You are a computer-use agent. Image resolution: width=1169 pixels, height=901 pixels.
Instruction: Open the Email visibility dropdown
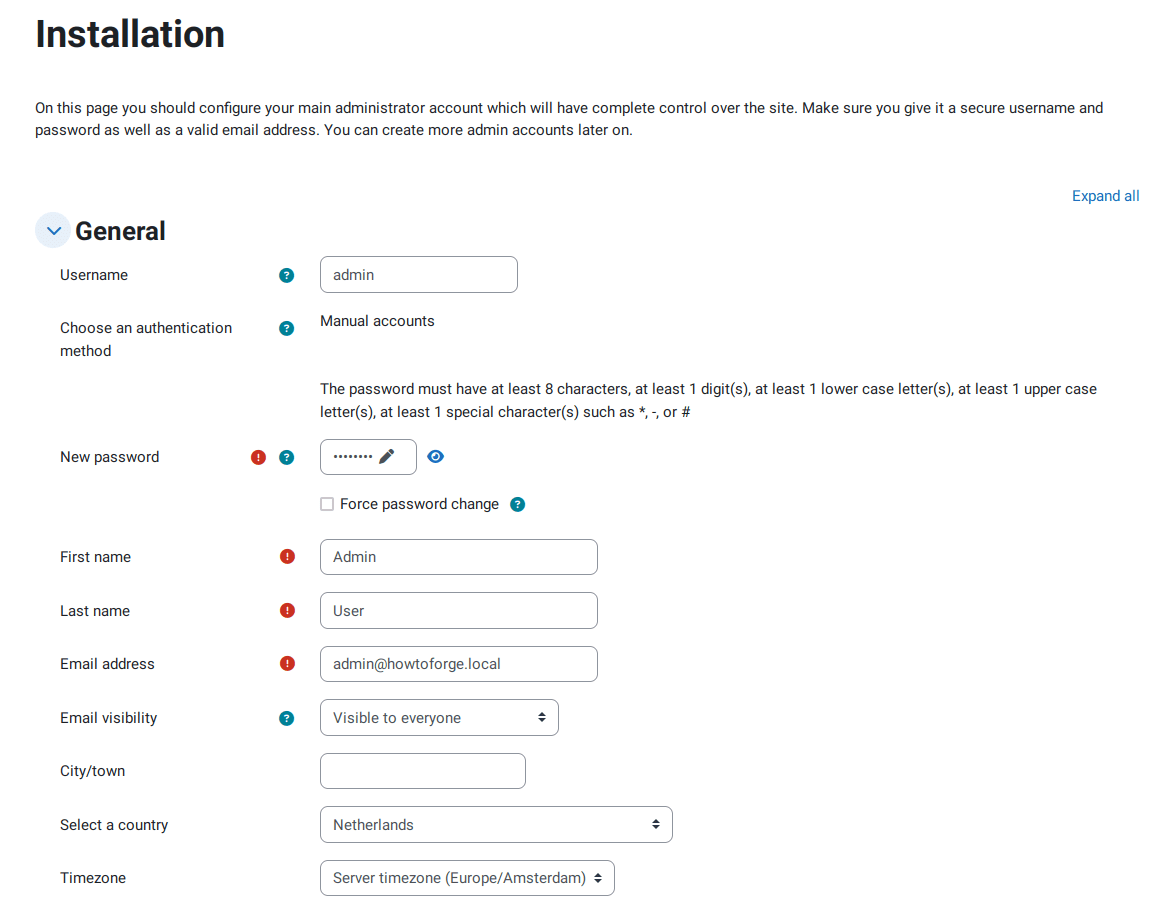click(439, 718)
